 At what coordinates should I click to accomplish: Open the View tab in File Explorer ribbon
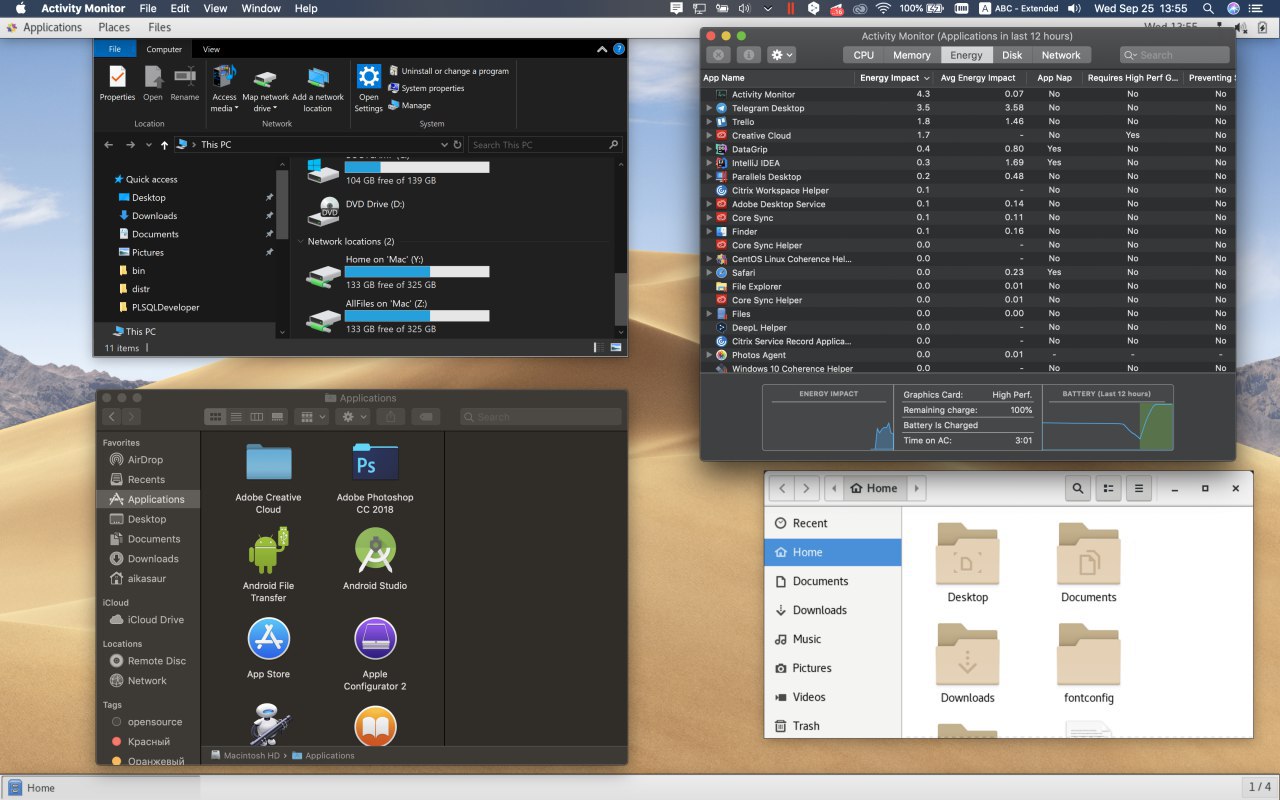[211, 49]
